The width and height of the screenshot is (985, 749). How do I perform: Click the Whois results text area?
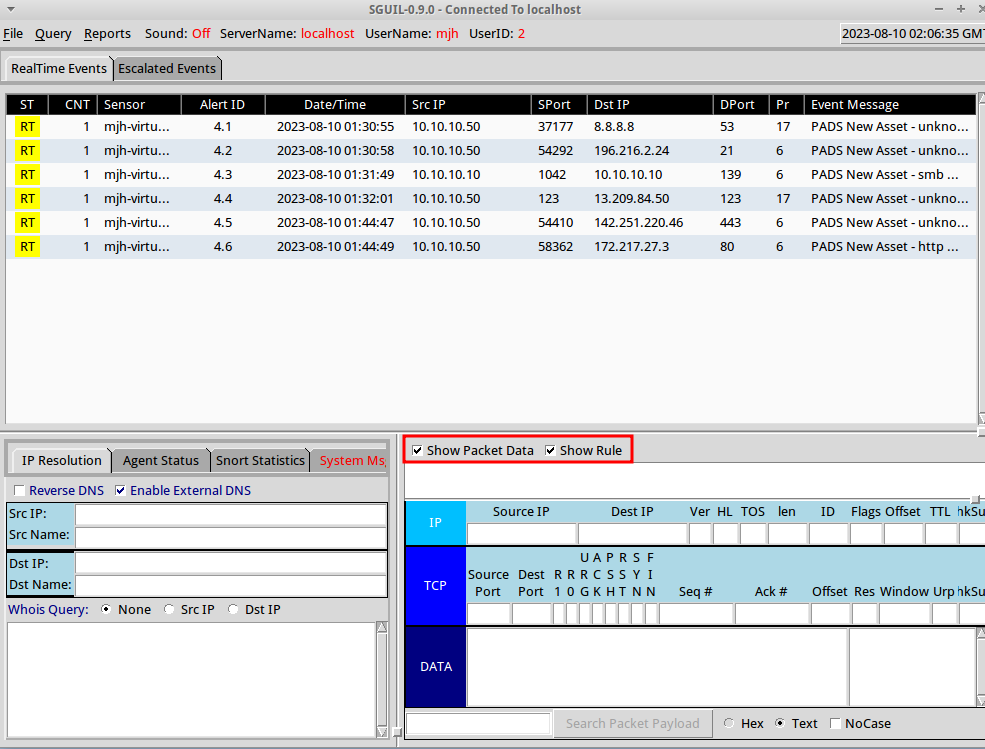[191, 679]
